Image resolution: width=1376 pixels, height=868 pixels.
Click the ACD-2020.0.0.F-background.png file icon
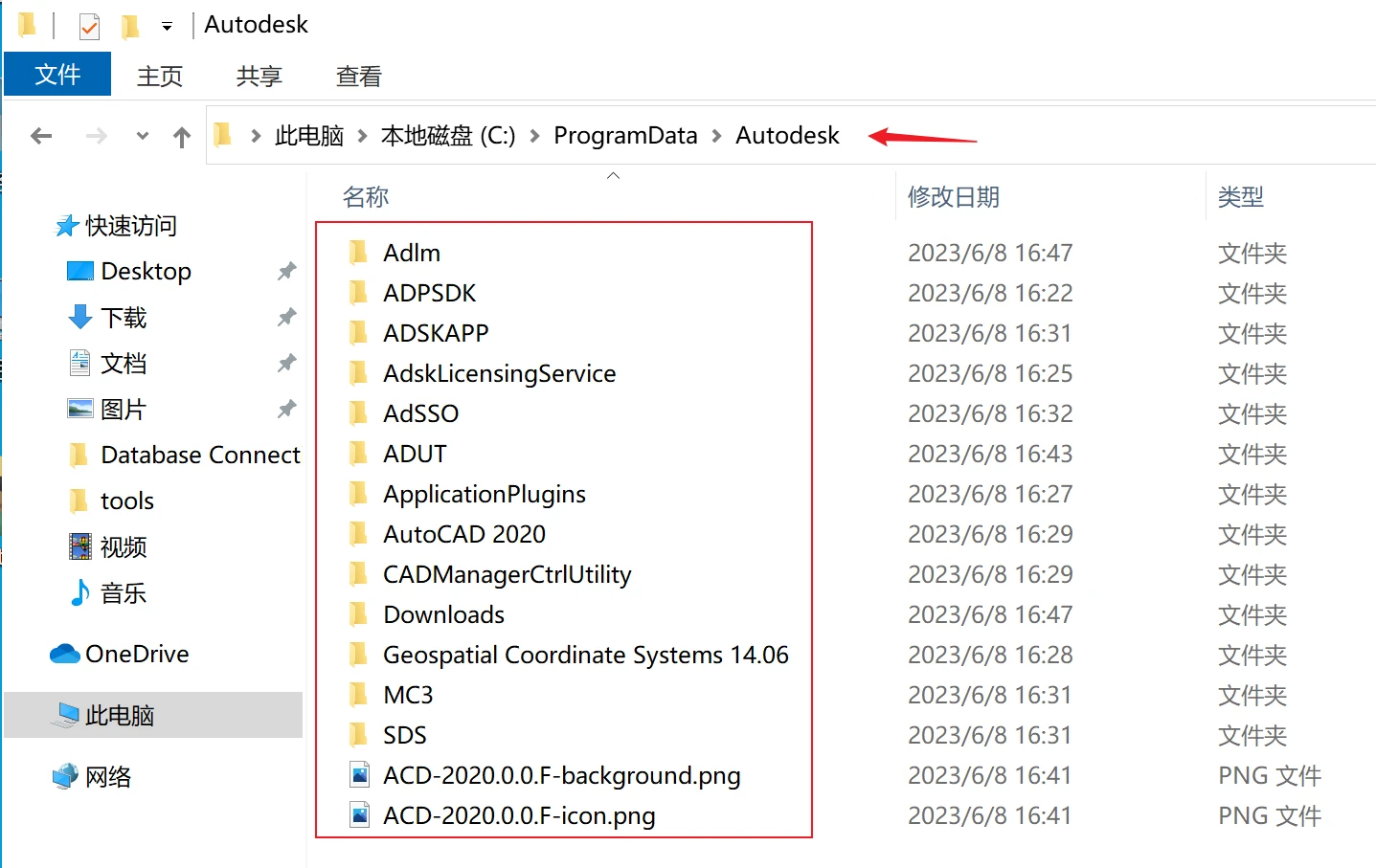click(359, 775)
